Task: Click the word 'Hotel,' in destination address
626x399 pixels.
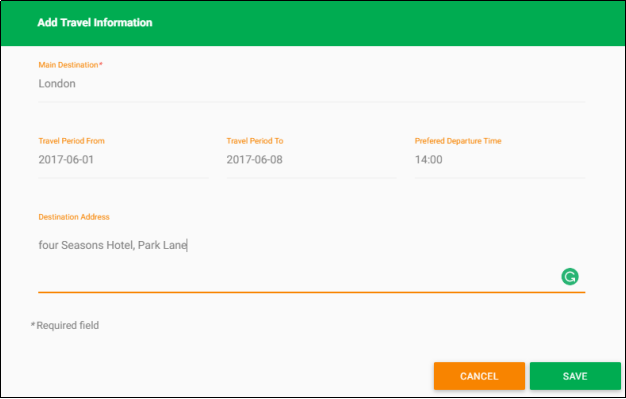Action: click(x=121, y=245)
